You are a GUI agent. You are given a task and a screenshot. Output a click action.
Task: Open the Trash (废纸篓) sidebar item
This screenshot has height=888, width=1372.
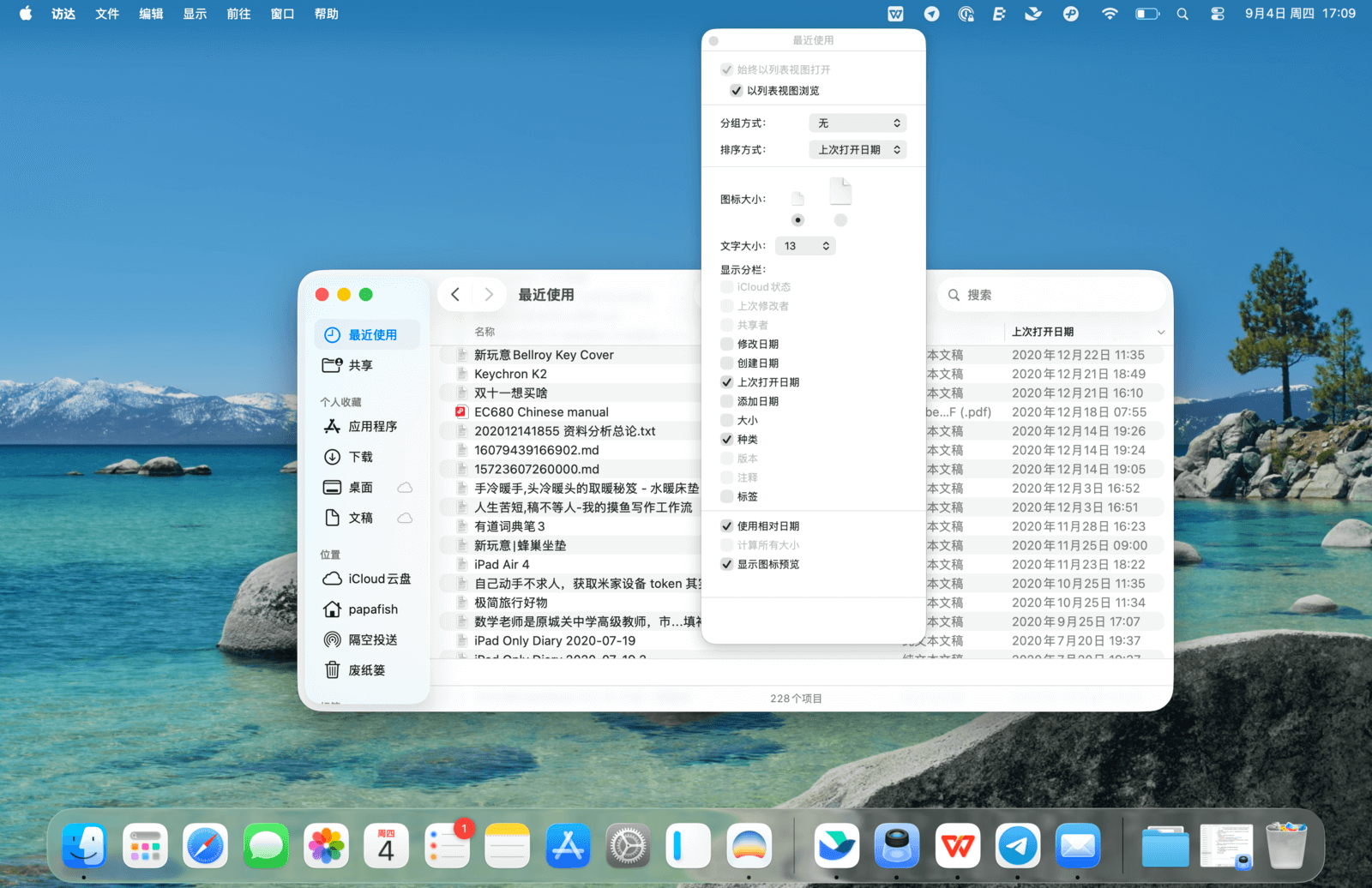365,670
